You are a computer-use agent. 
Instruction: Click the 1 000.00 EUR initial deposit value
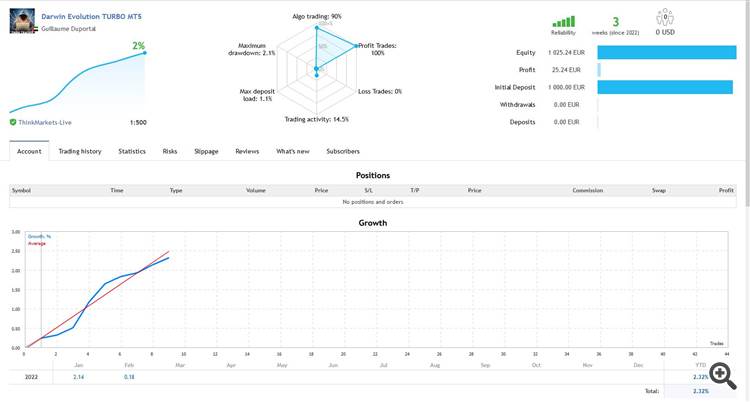tap(566, 87)
